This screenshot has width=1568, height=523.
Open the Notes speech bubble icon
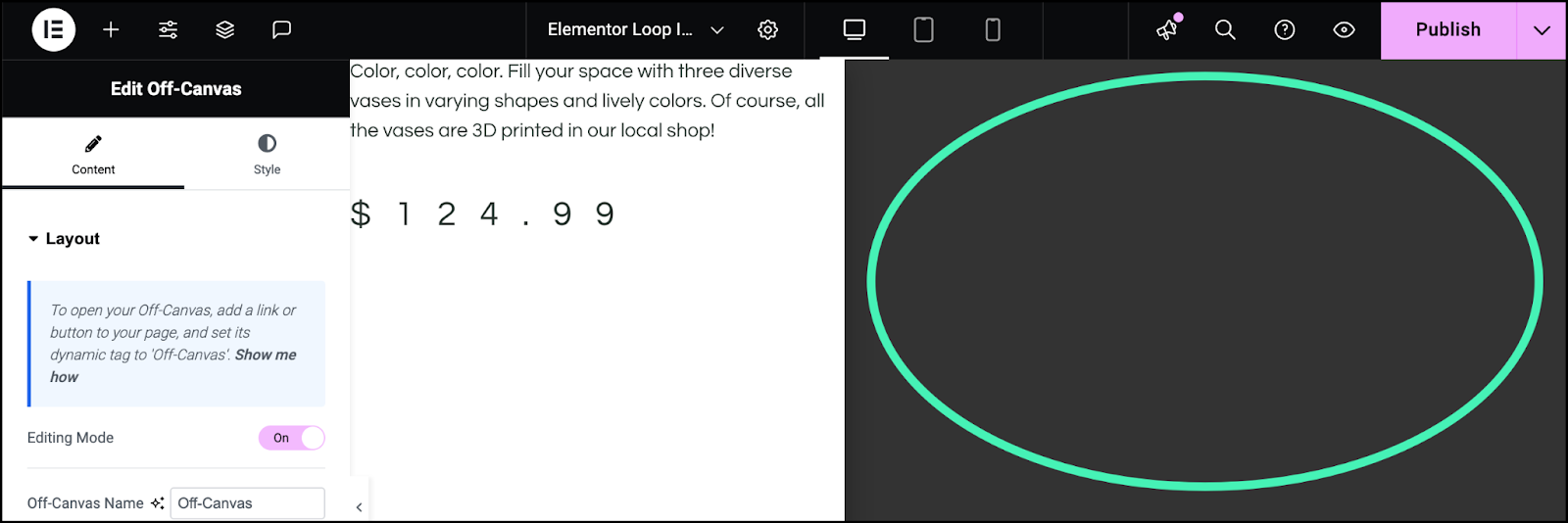pyautogui.click(x=281, y=29)
